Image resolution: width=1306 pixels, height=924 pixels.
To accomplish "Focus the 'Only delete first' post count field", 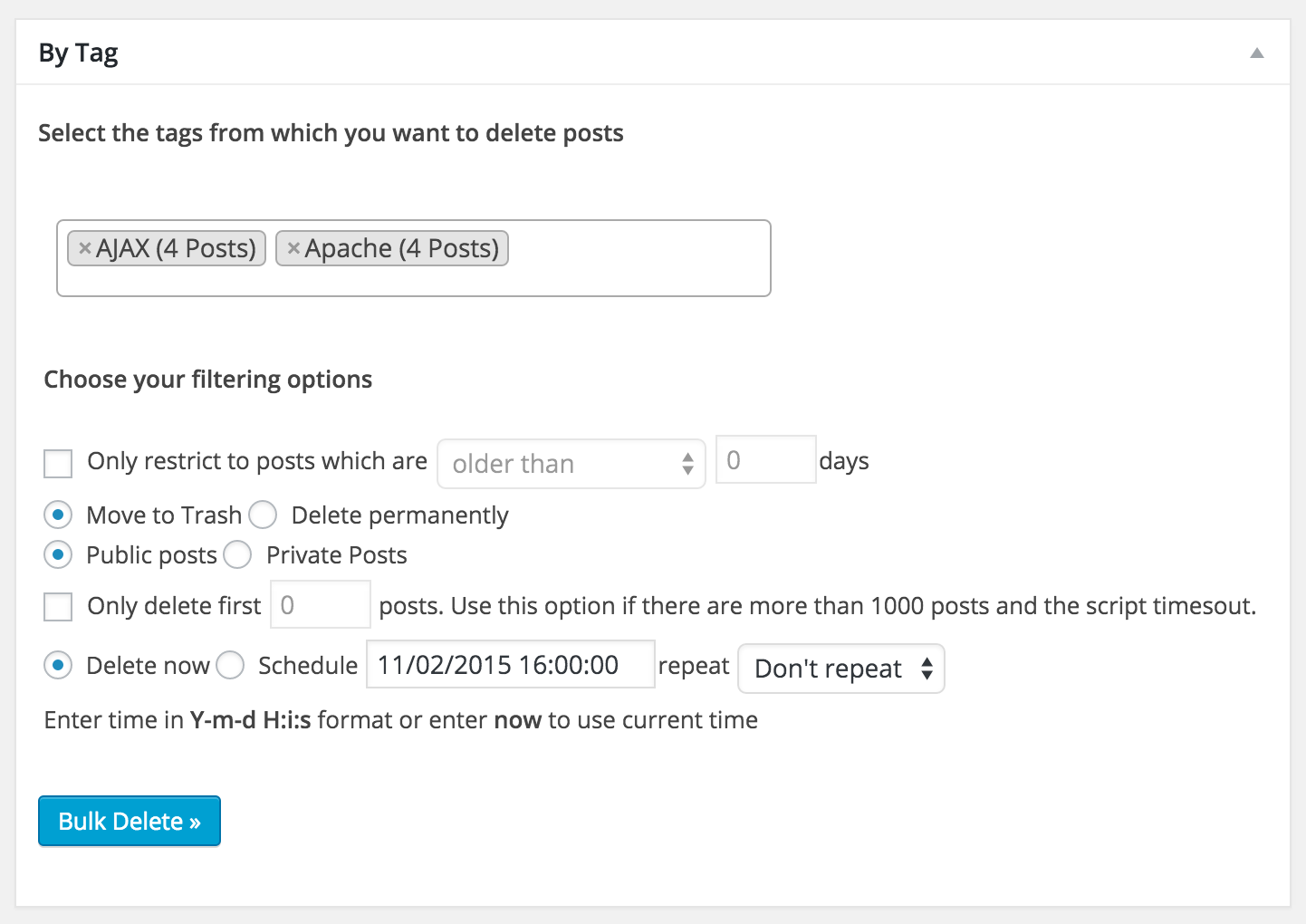I will (321, 605).
